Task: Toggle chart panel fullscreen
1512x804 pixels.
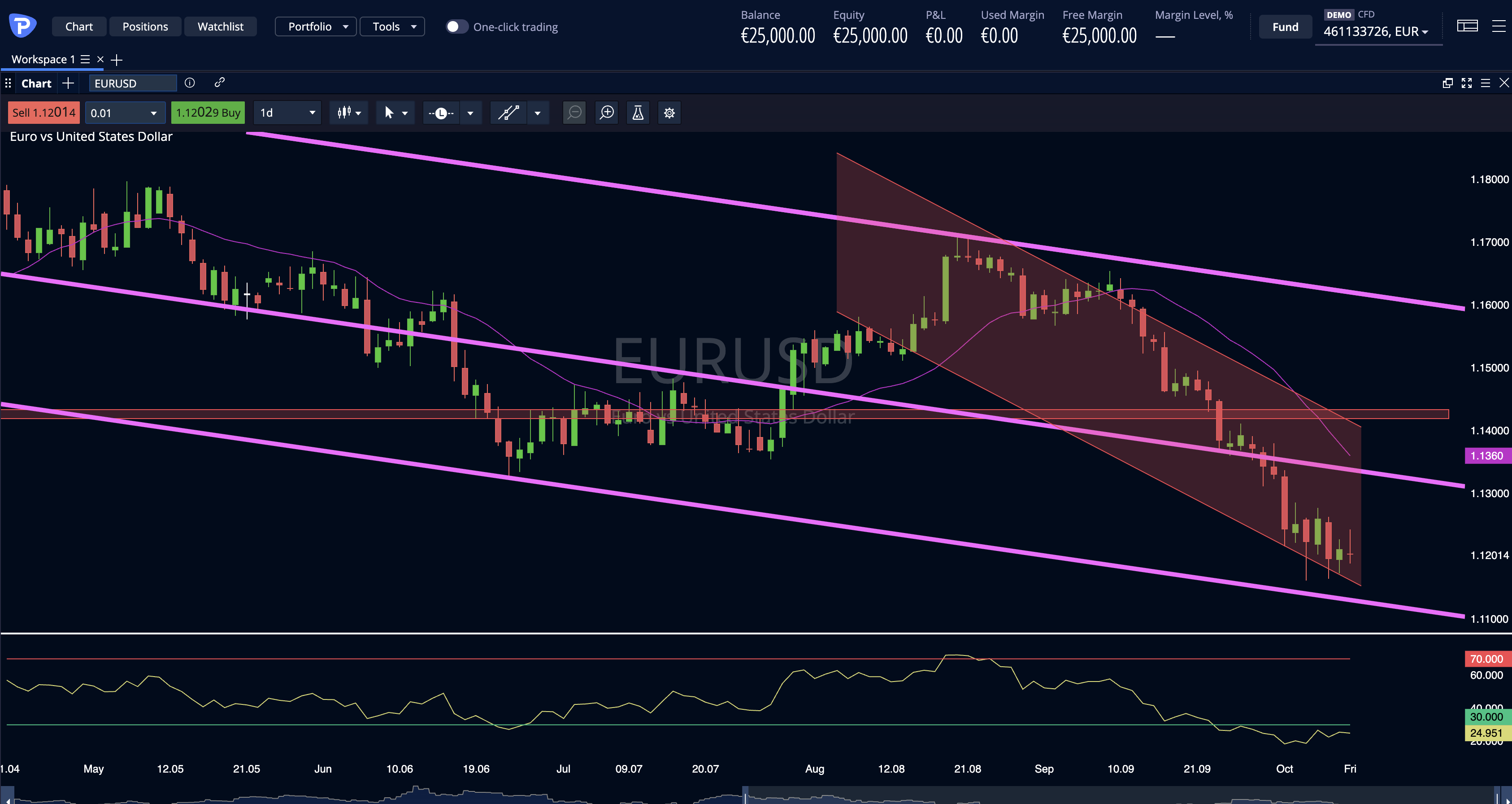Action: pyautogui.click(x=1467, y=83)
